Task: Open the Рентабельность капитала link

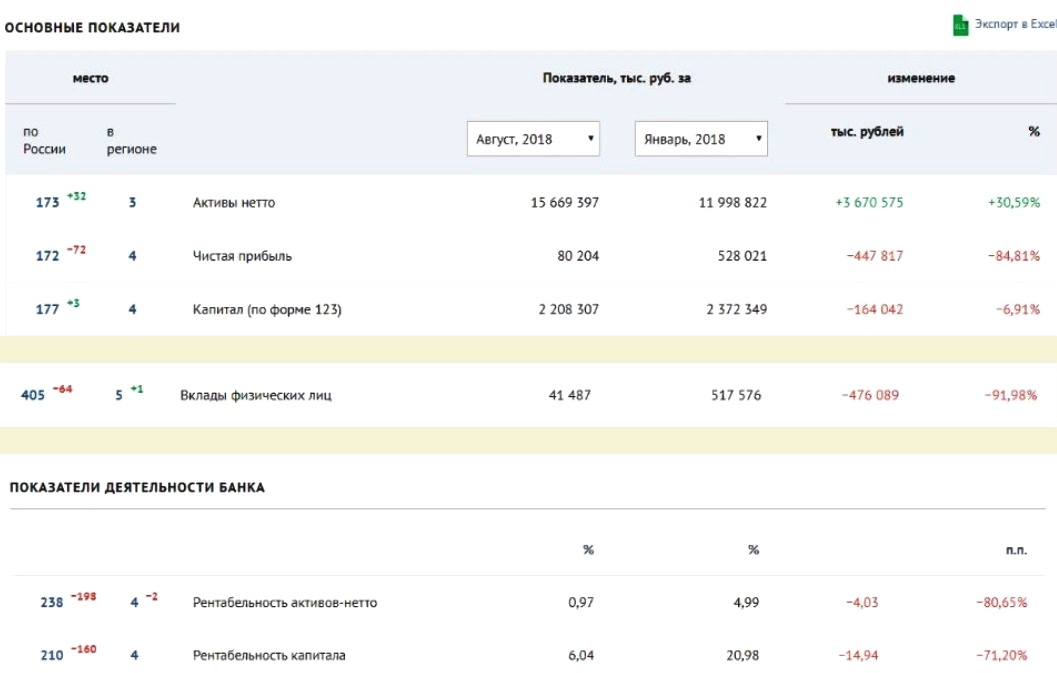Action: tap(269, 655)
